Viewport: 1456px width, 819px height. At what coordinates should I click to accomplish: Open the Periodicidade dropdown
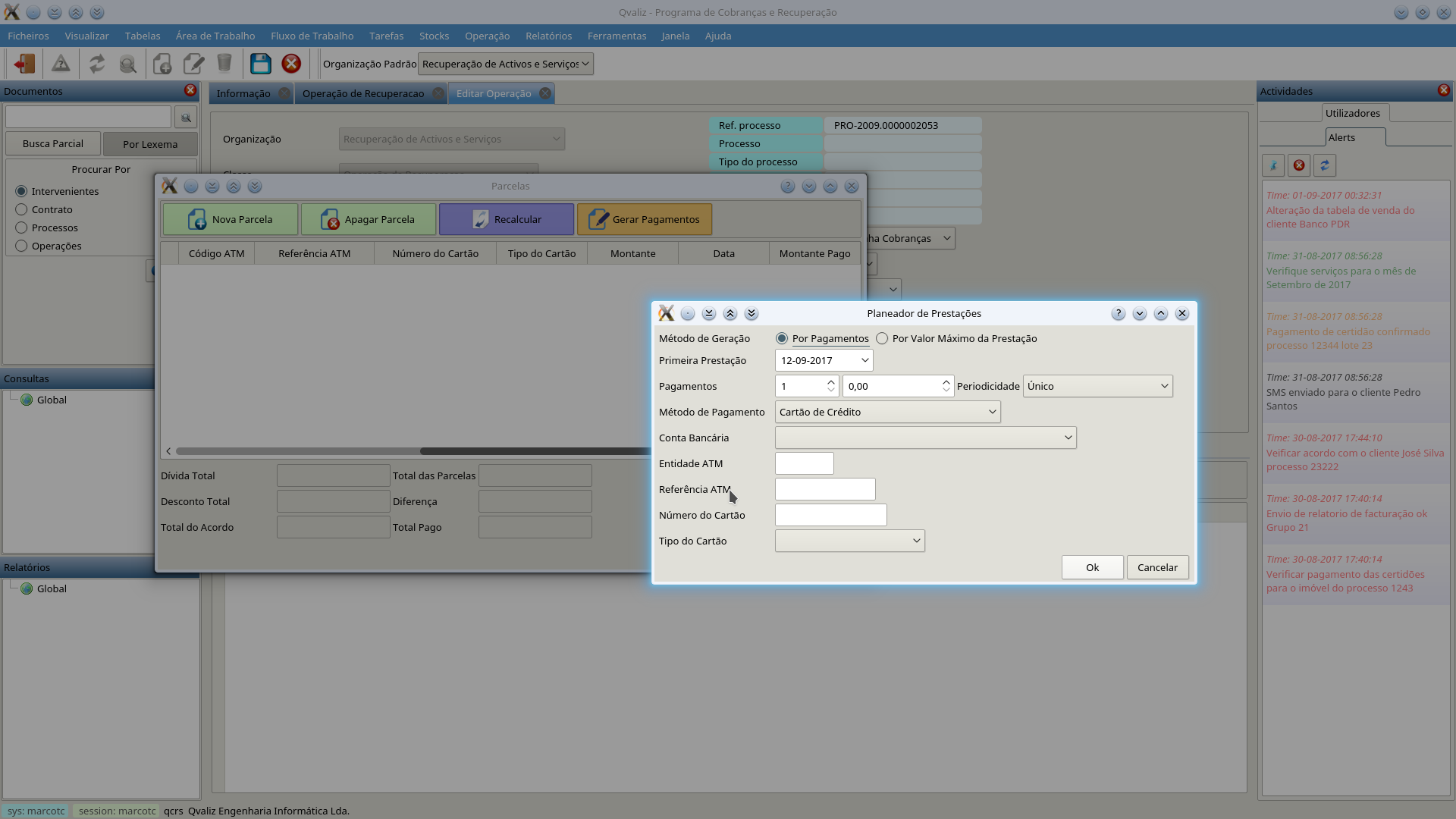click(x=1097, y=387)
